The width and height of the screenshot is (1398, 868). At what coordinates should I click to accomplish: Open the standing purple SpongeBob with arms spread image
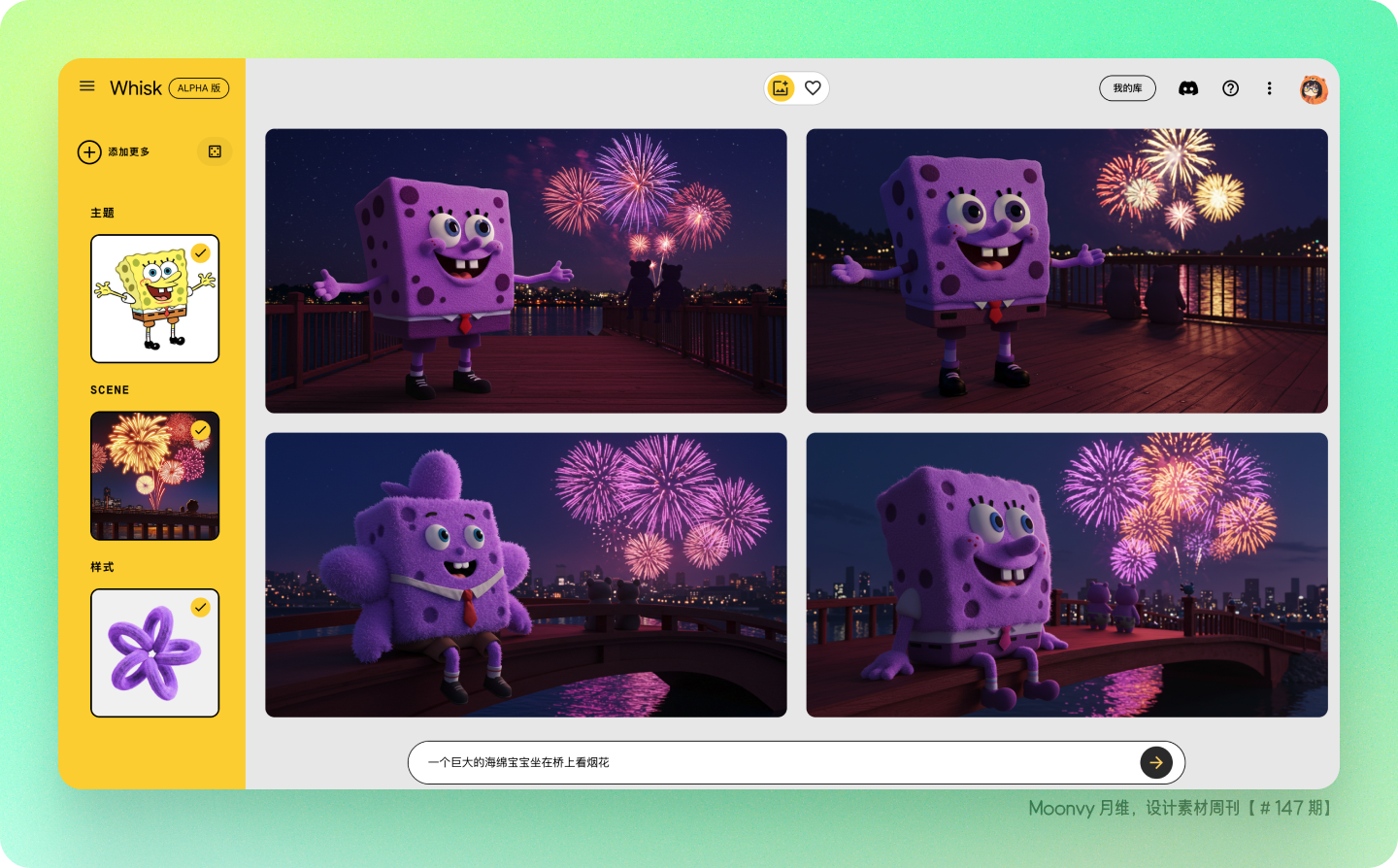pos(526,271)
